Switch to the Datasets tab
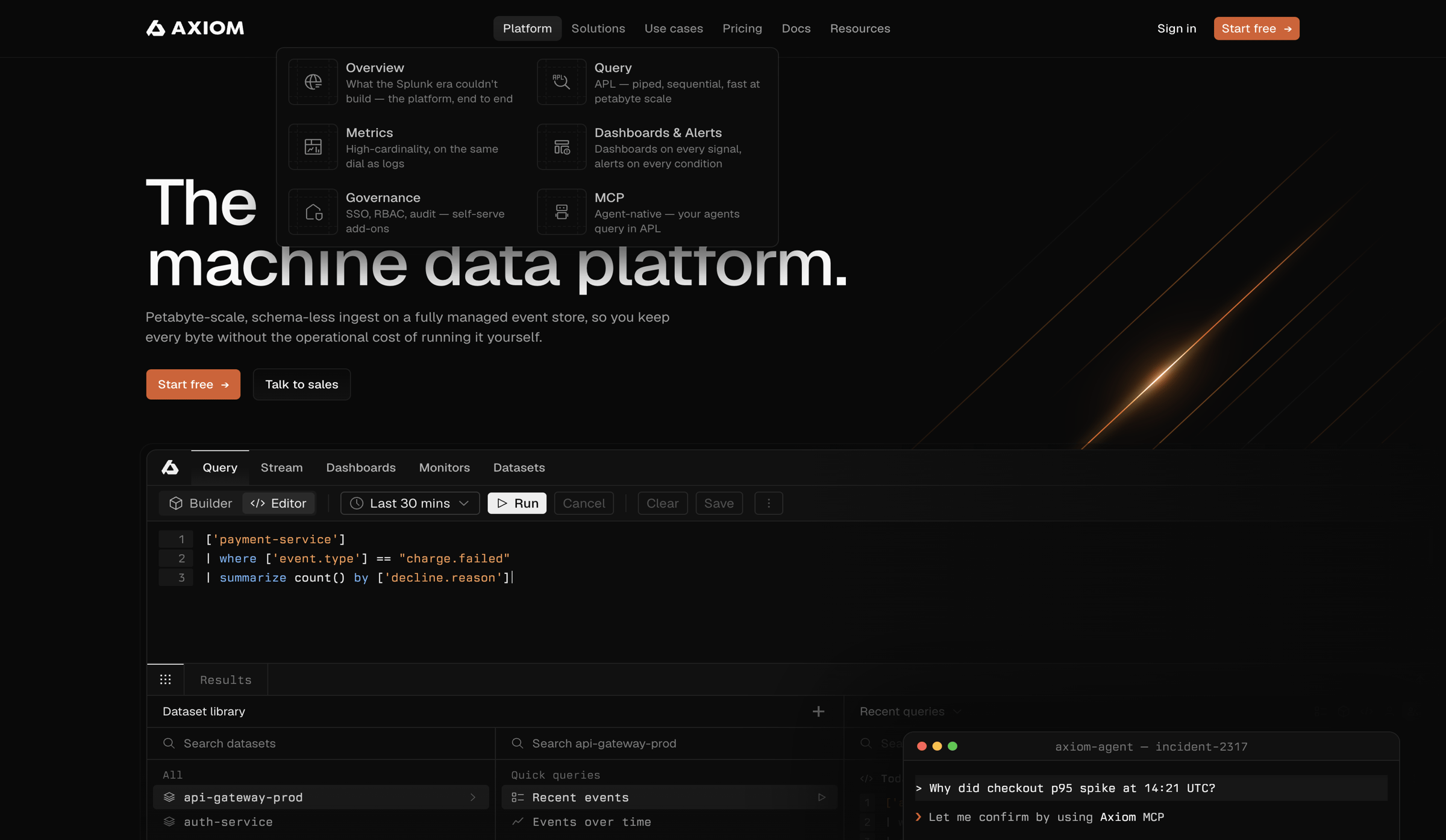The image size is (1446, 840). [519, 468]
